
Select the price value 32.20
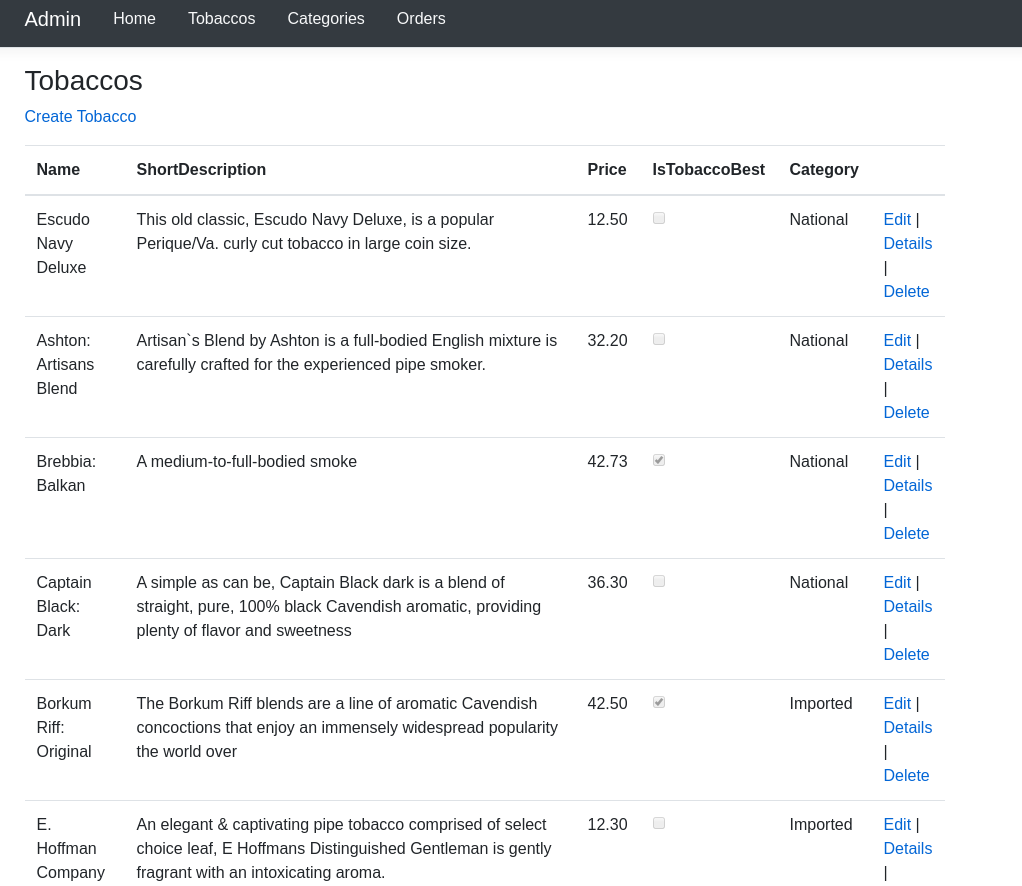tap(607, 340)
